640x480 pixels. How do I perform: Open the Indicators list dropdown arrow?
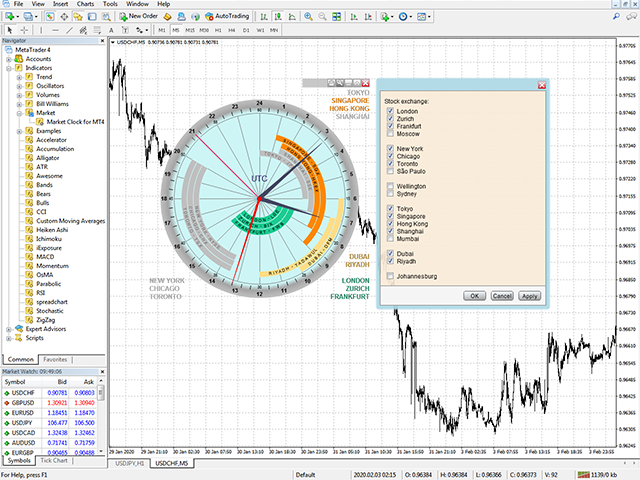392,17
